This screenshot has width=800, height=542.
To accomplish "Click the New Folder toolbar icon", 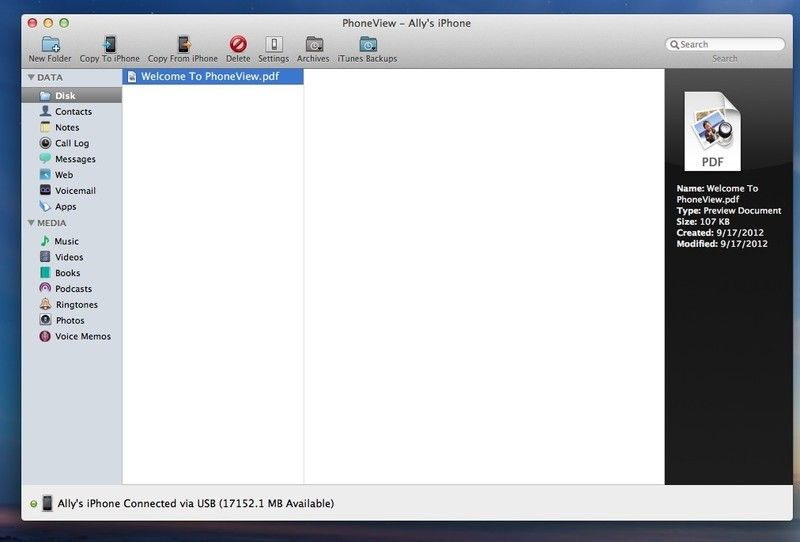I will [50, 44].
